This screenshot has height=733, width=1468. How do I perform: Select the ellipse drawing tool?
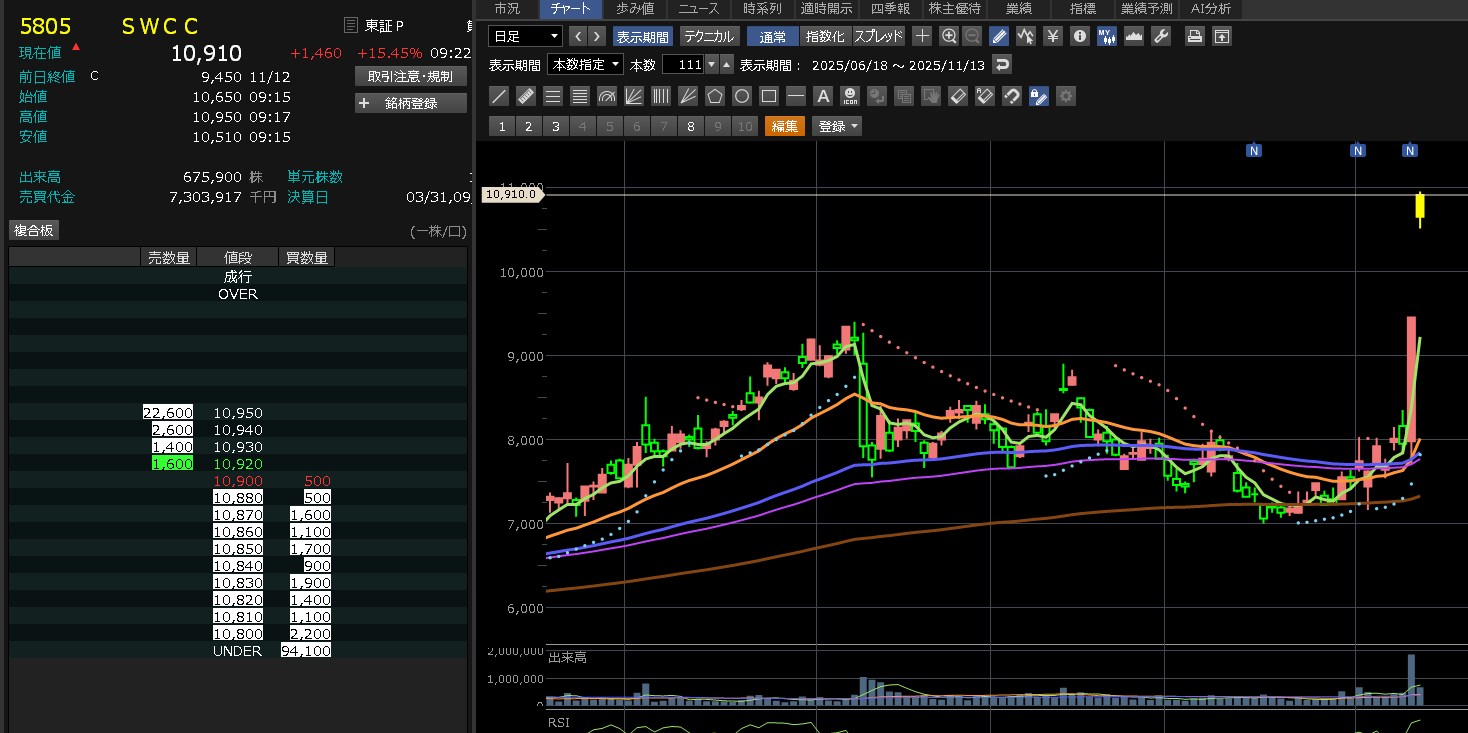point(741,96)
